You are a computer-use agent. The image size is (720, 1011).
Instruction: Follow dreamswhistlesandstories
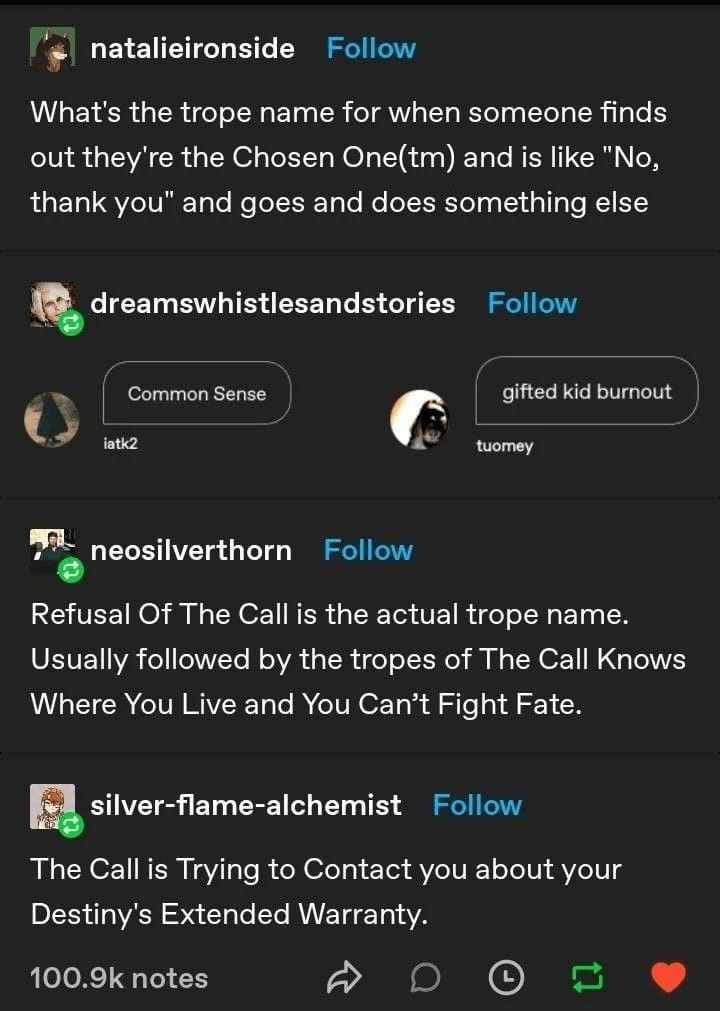click(x=532, y=303)
